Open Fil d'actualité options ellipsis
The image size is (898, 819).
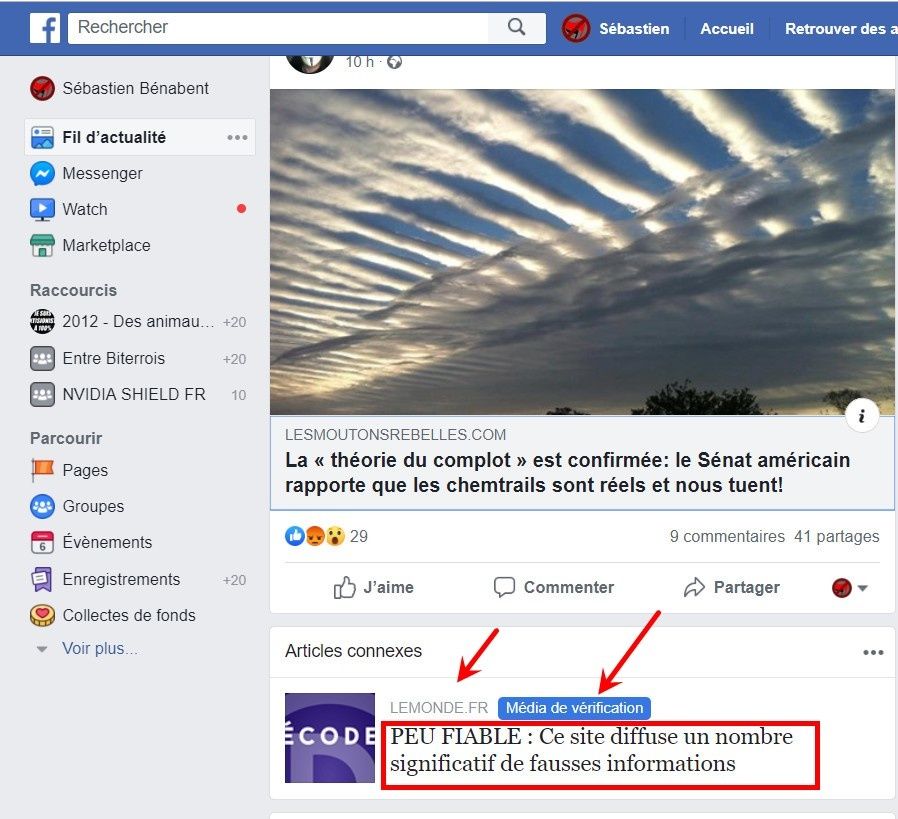click(x=237, y=137)
